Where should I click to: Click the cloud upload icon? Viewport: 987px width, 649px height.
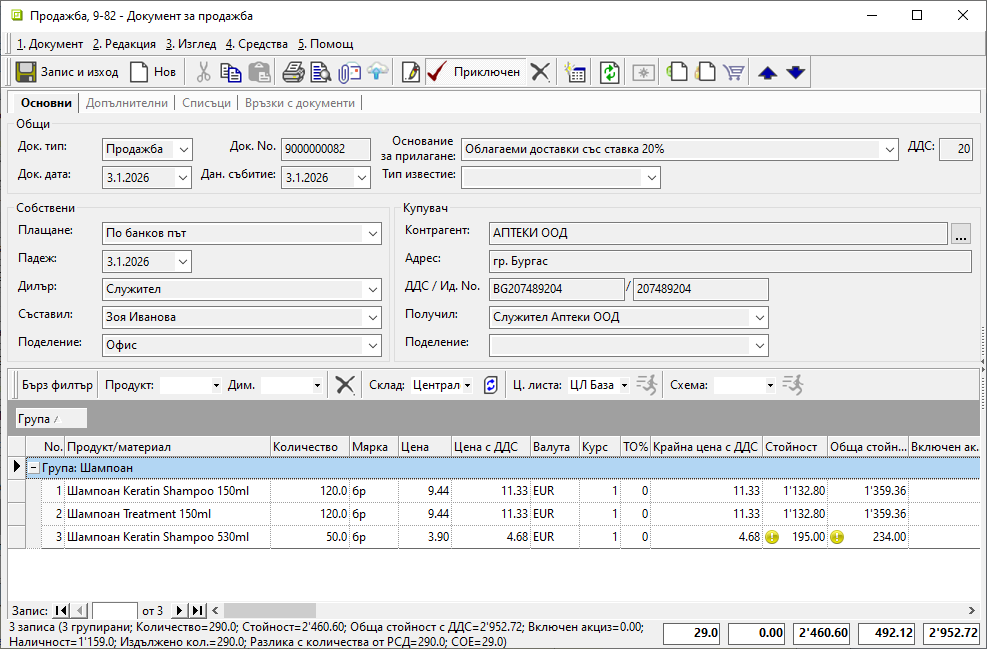tap(377, 72)
